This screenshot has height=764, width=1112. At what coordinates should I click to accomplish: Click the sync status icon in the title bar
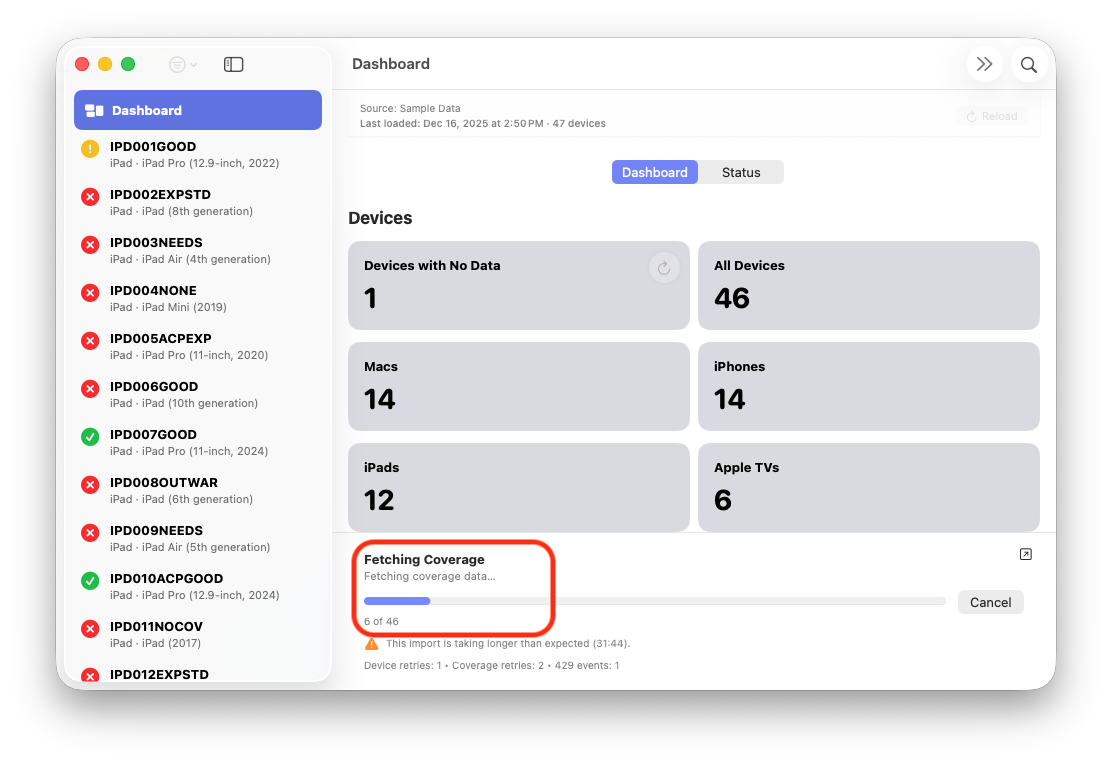pyautogui.click(x=176, y=63)
